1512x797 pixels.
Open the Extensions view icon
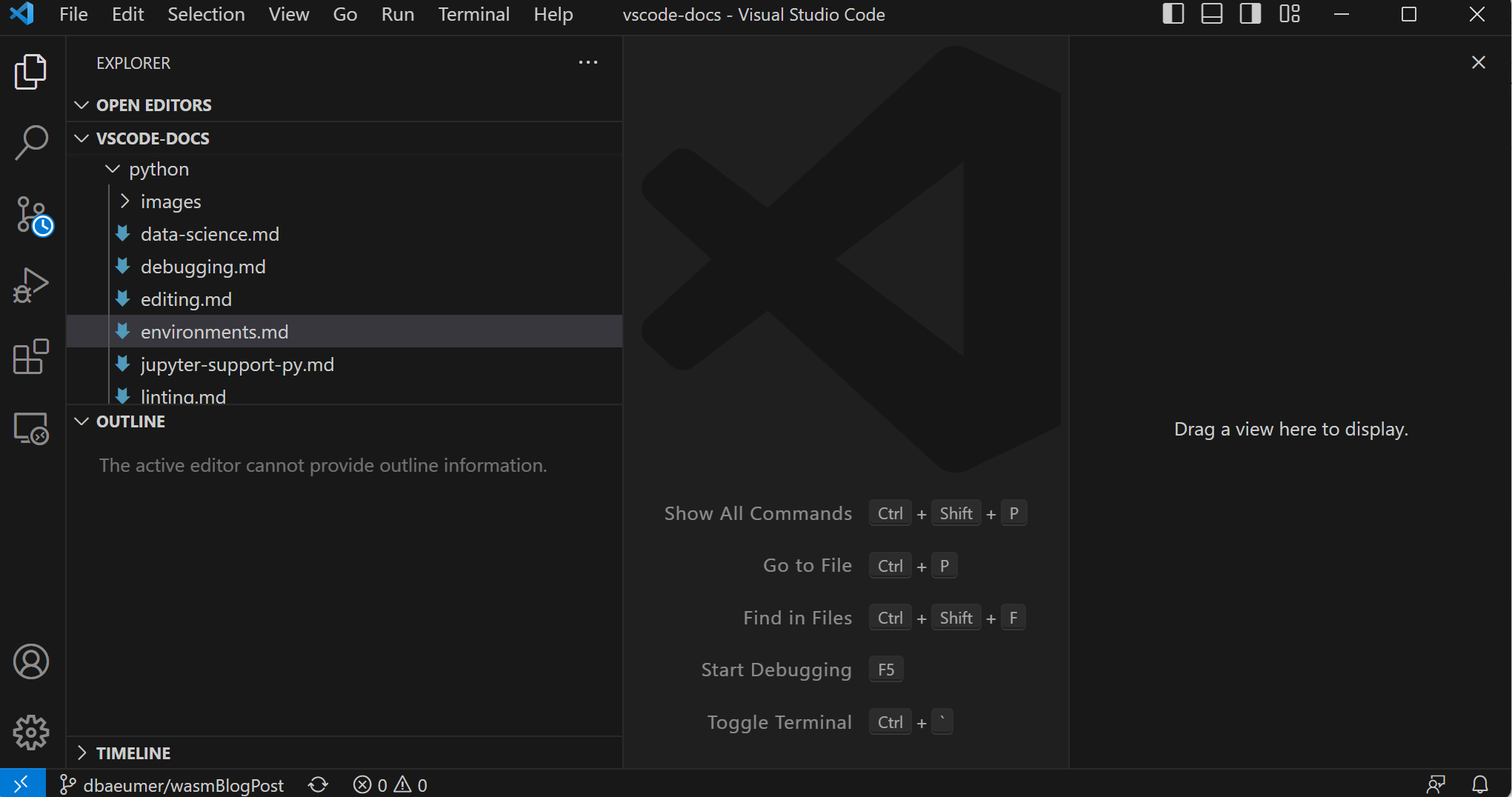31,356
